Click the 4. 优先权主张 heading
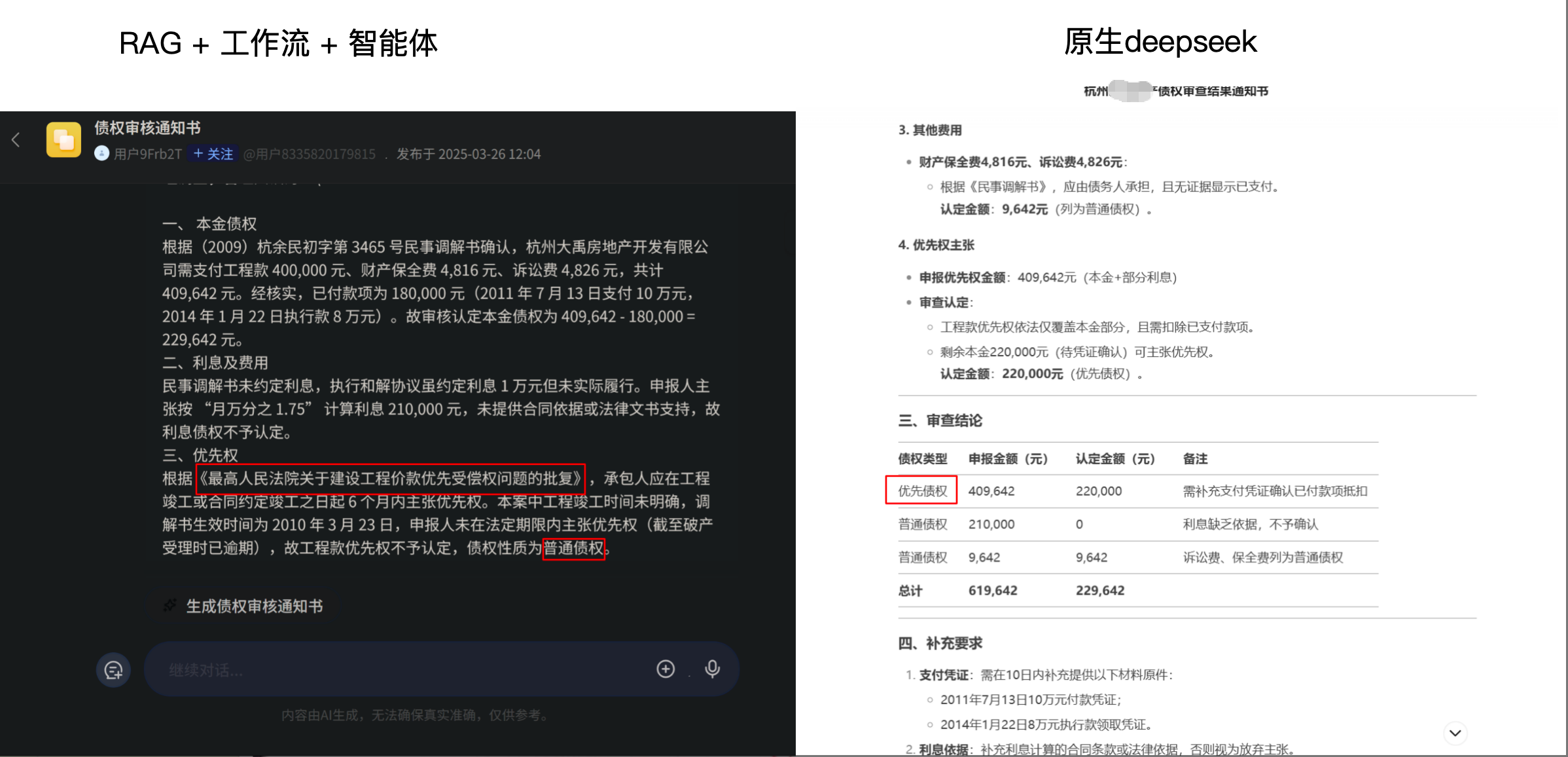Viewport: 1568px width, 757px height. point(936,245)
